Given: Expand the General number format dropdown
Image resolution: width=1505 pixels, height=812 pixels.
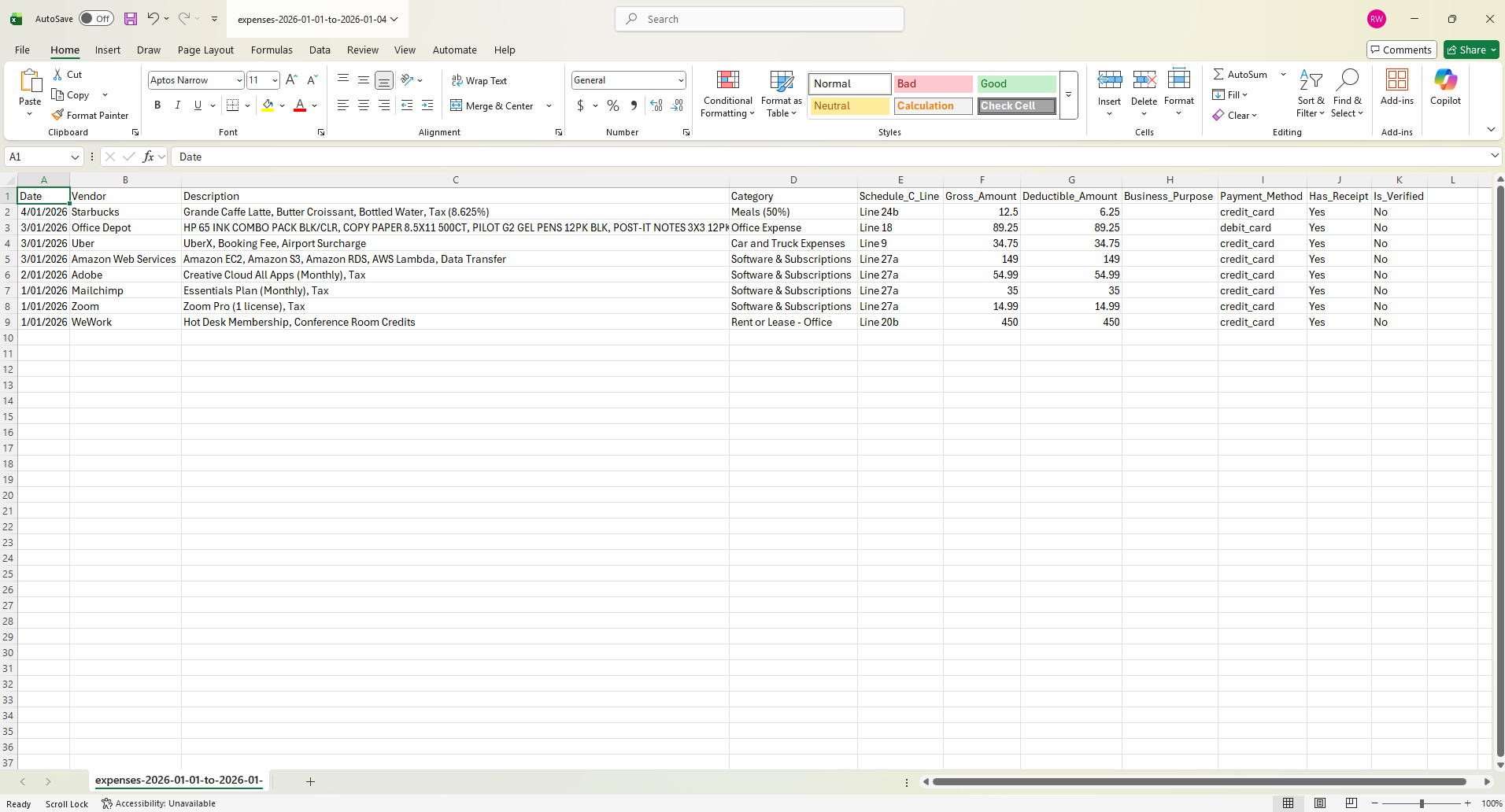Looking at the screenshot, I should tap(680, 80).
